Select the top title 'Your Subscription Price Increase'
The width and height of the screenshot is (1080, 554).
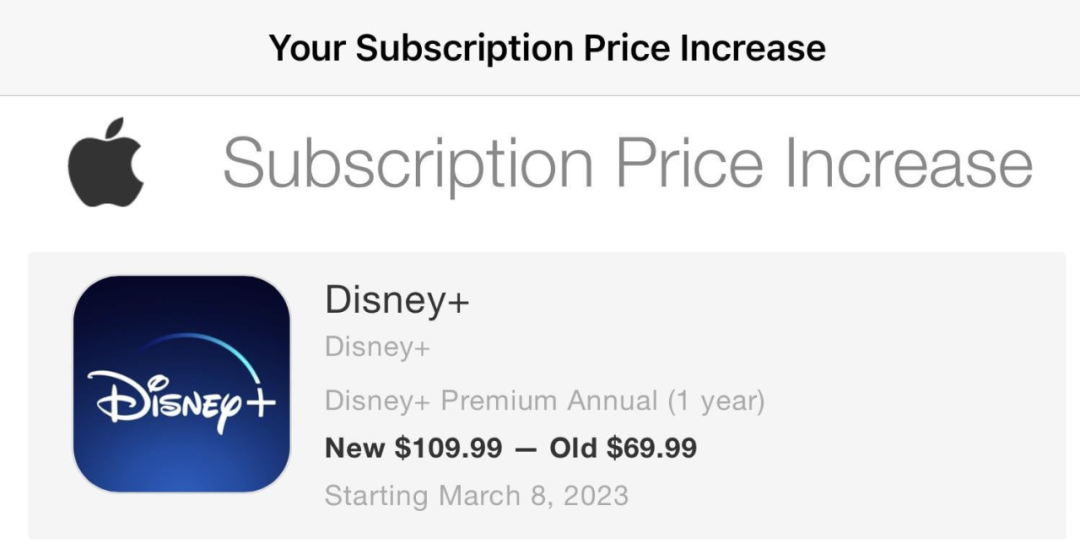coord(547,47)
